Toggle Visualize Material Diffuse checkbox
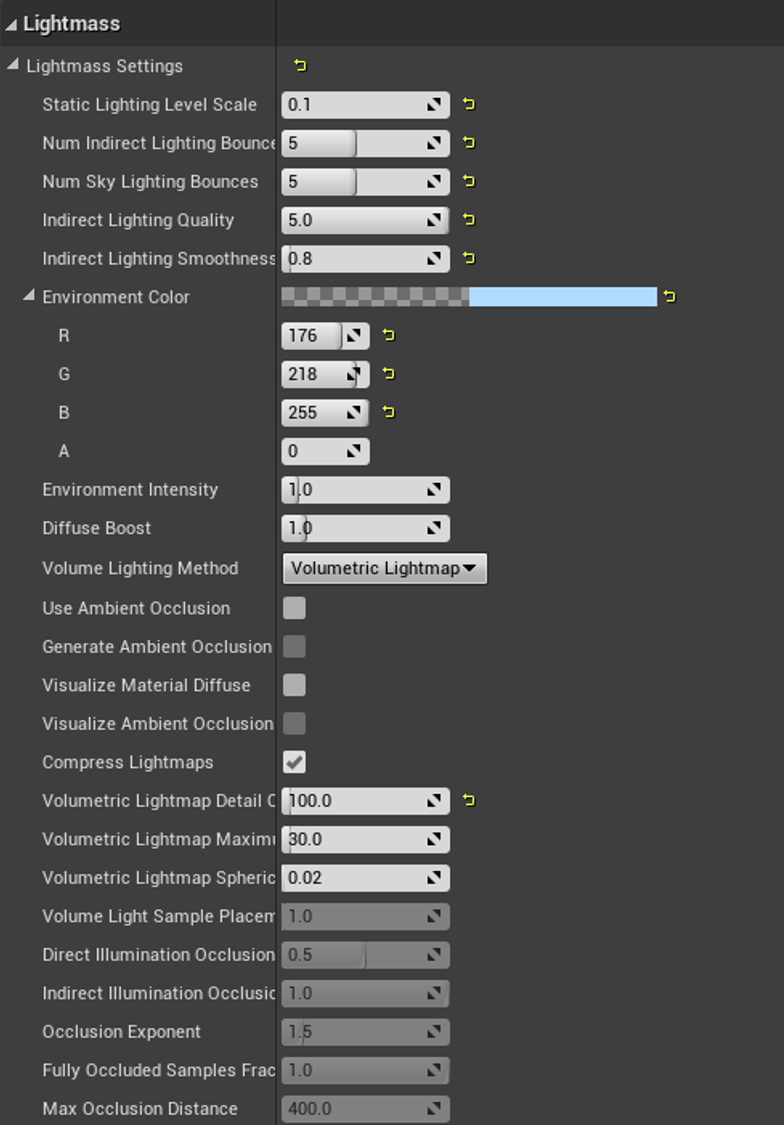 [294, 685]
